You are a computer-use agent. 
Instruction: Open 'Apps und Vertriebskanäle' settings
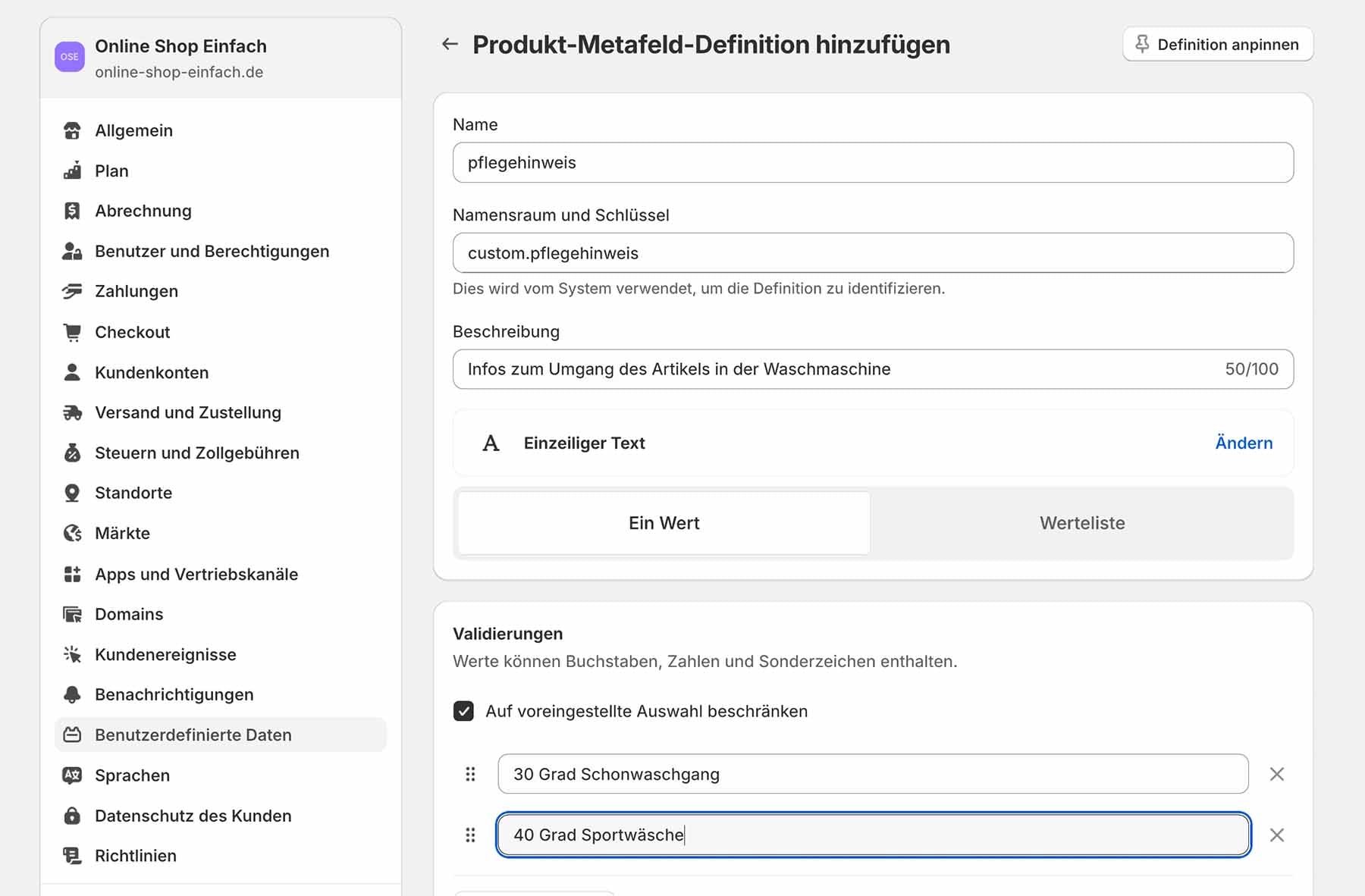pyautogui.click(x=196, y=574)
